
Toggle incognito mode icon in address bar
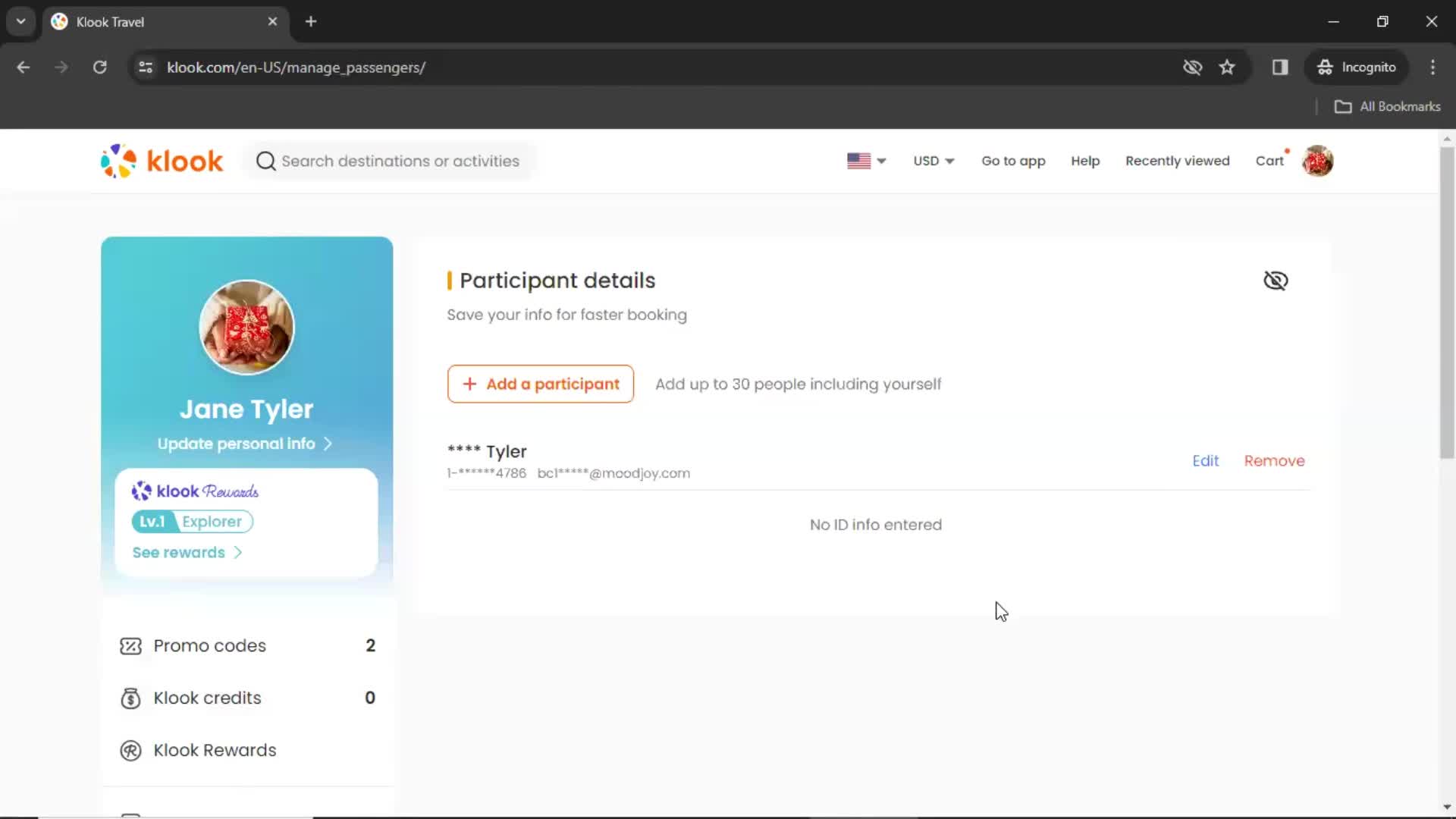coord(1193,67)
